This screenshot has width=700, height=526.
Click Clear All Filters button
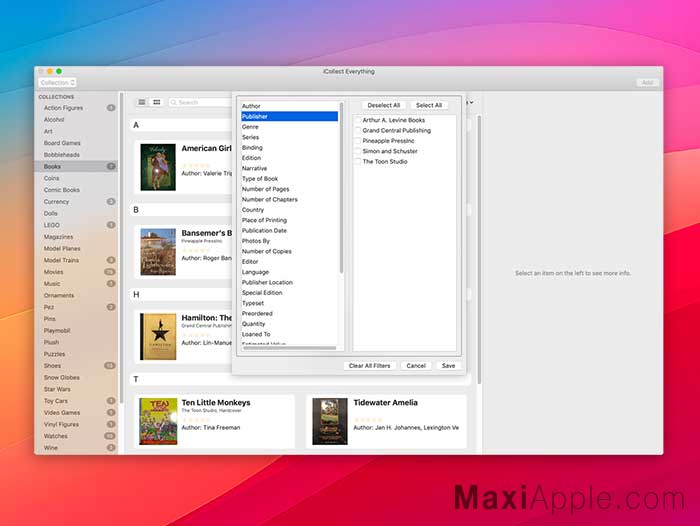(370, 366)
